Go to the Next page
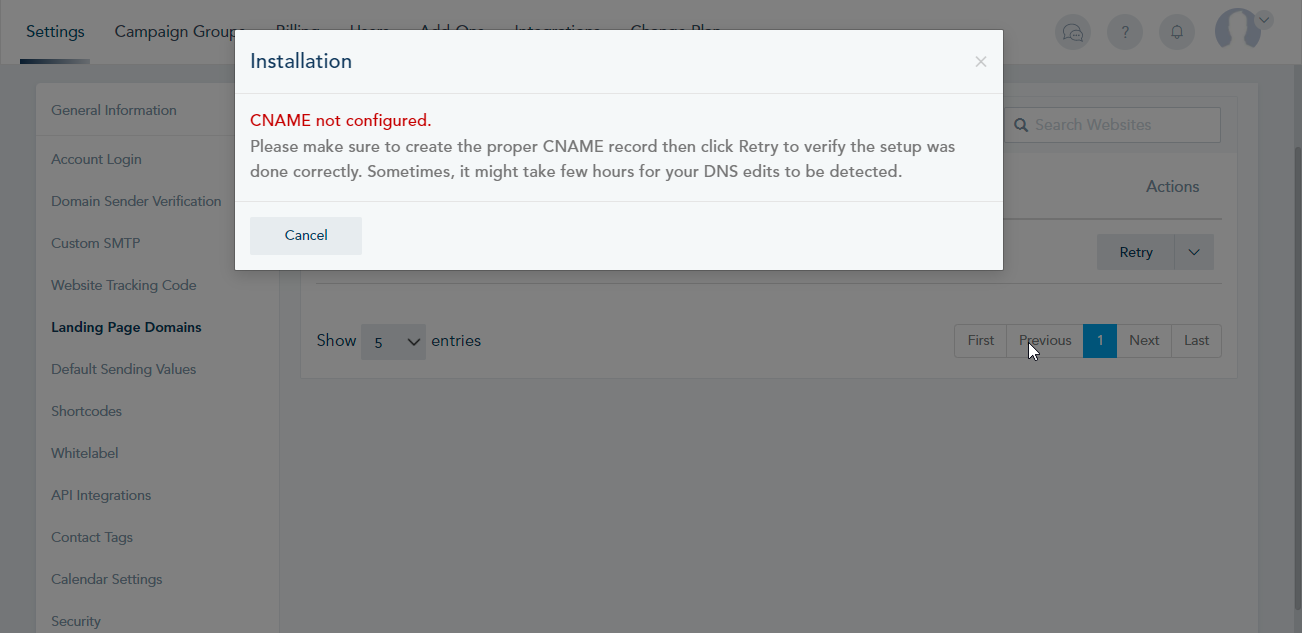 click(x=1144, y=341)
